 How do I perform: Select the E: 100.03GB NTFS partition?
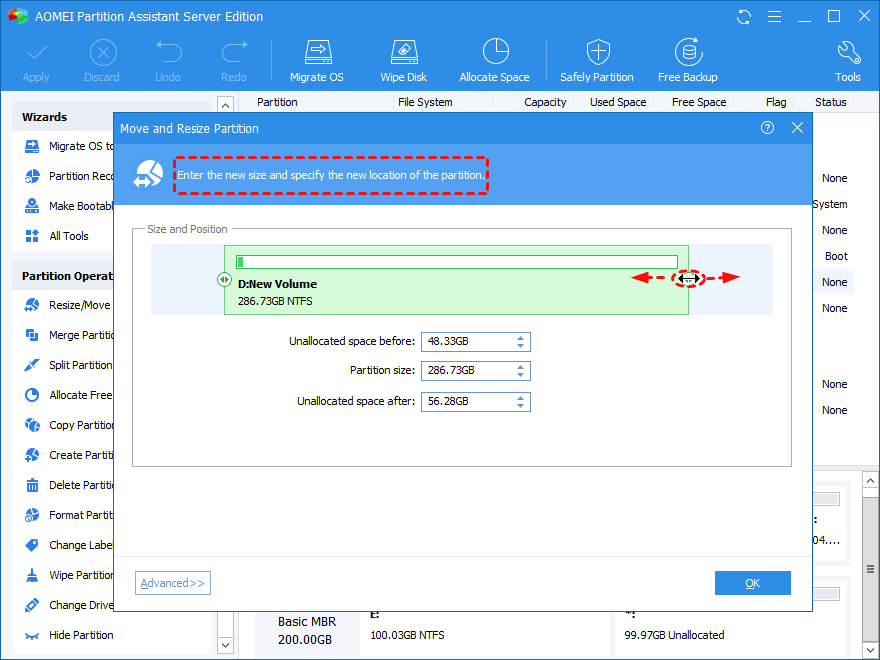[x=485, y=635]
